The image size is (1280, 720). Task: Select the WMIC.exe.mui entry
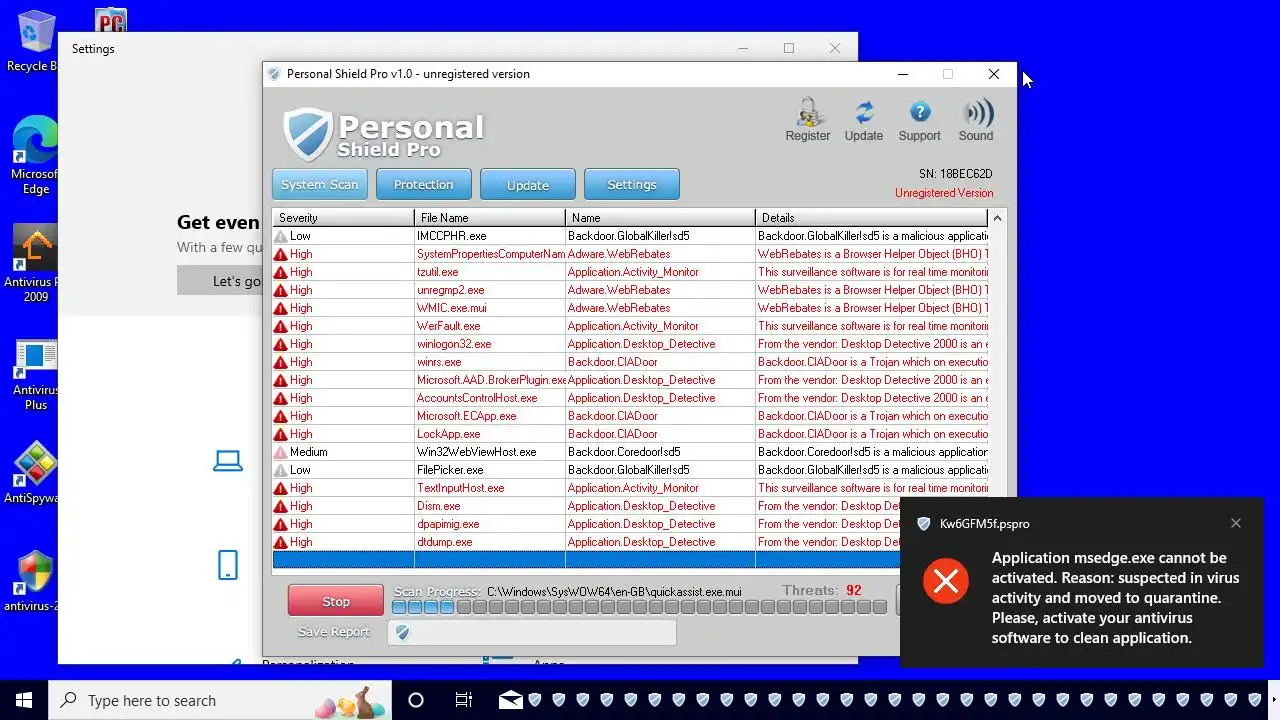630,308
